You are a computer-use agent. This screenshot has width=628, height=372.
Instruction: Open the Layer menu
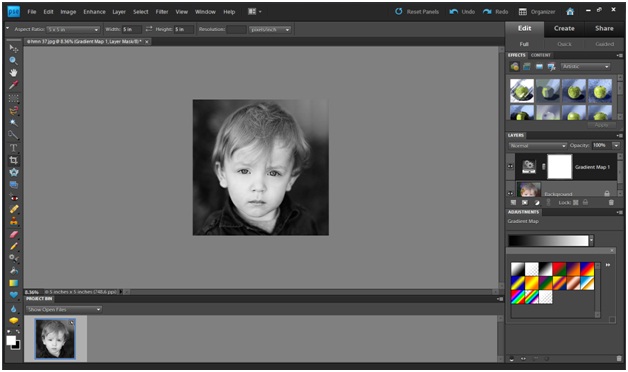click(119, 12)
